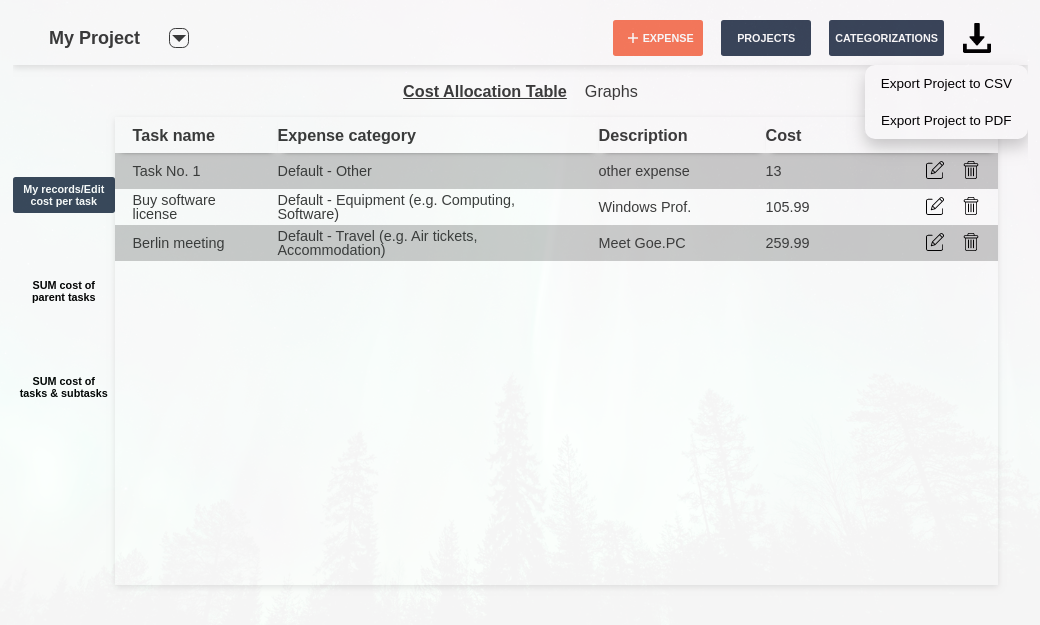Click the Cost column header
Viewport: 1040px width, 625px height.
coord(783,136)
